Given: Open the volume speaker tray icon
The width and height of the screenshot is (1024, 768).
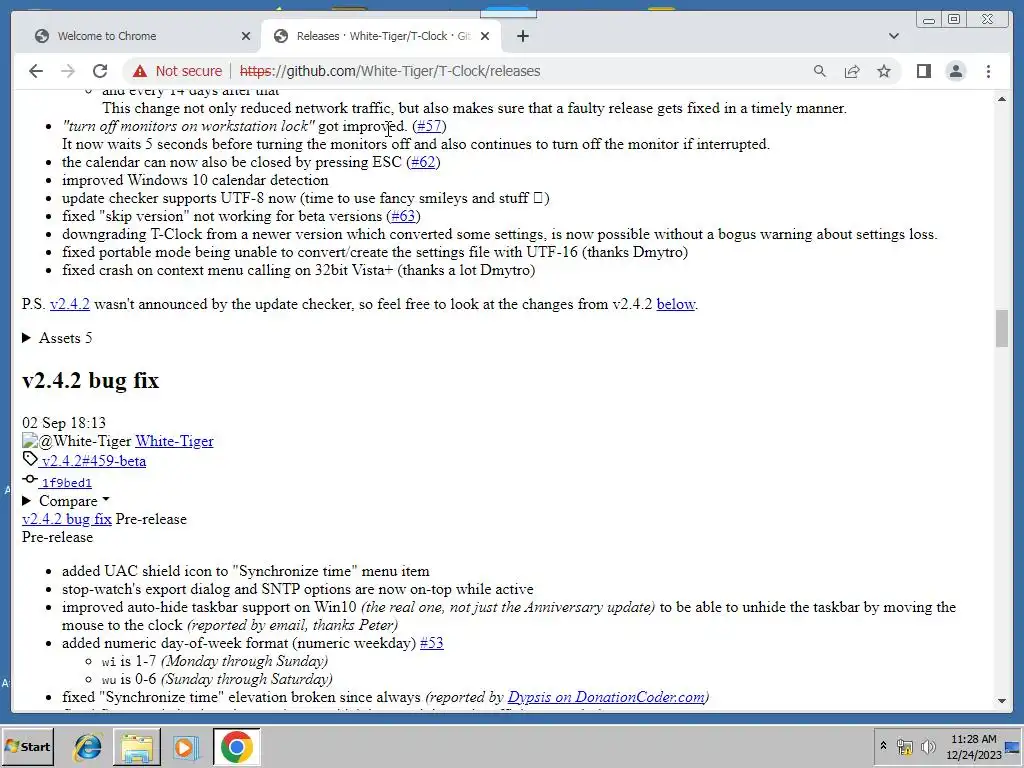Looking at the screenshot, I should [x=928, y=746].
